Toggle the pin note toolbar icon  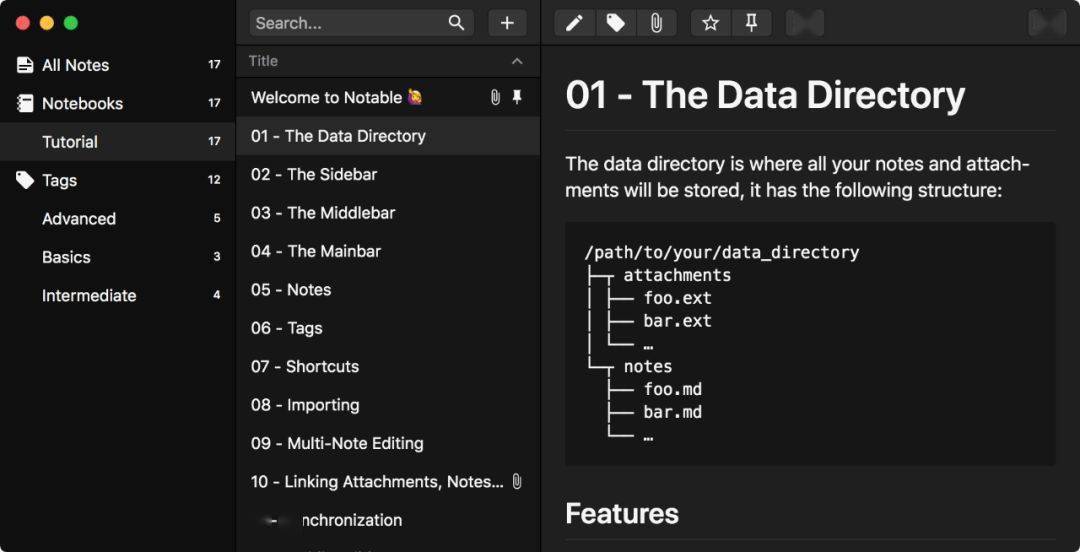pyautogui.click(x=751, y=23)
